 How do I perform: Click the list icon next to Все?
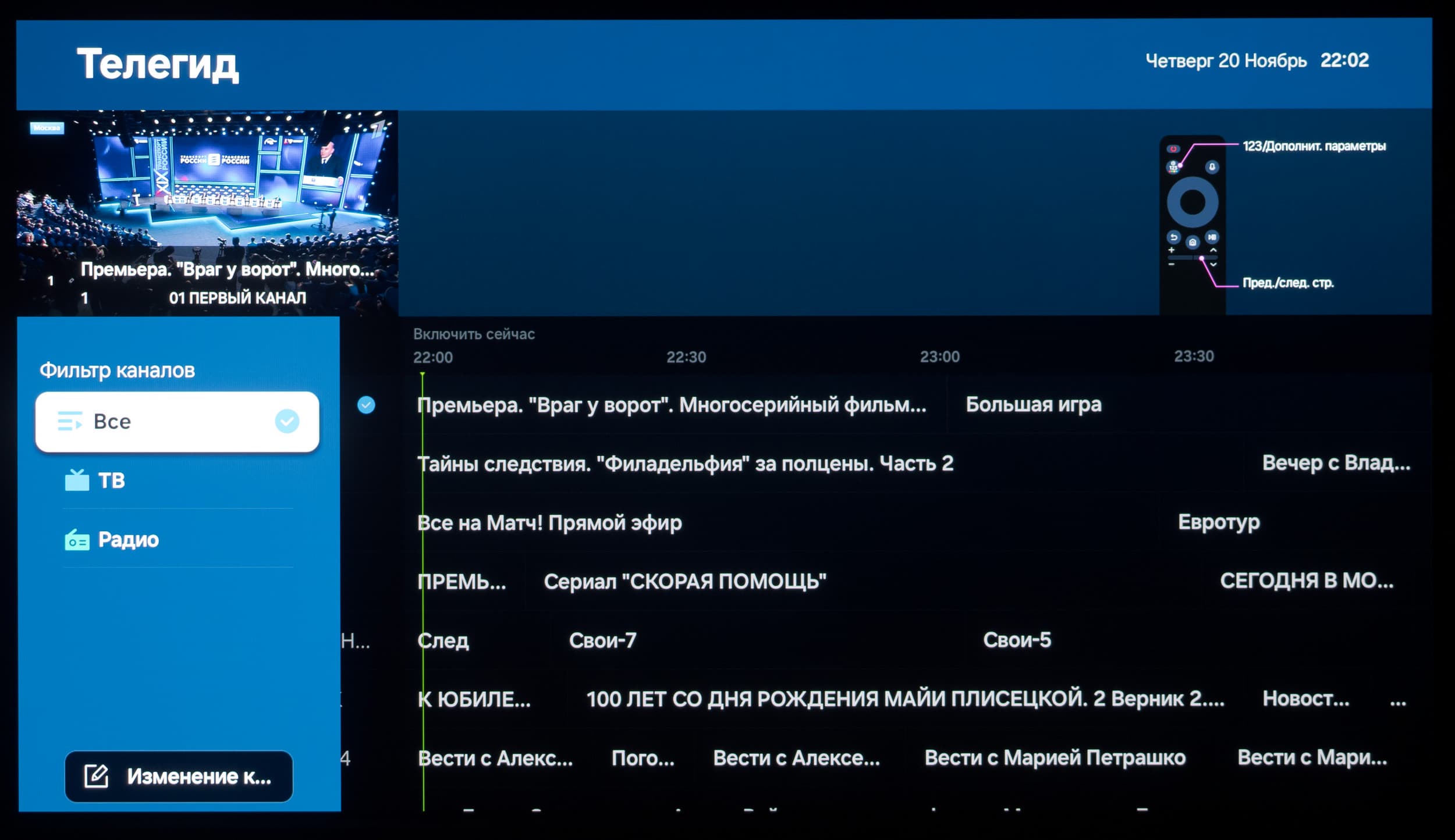pos(70,421)
